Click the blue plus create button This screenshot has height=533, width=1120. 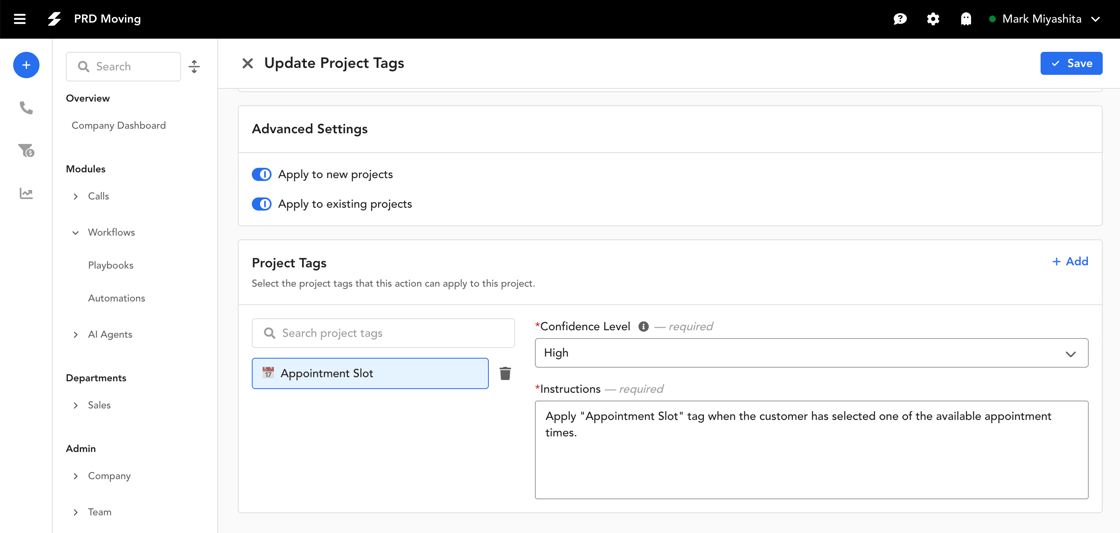[26, 65]
